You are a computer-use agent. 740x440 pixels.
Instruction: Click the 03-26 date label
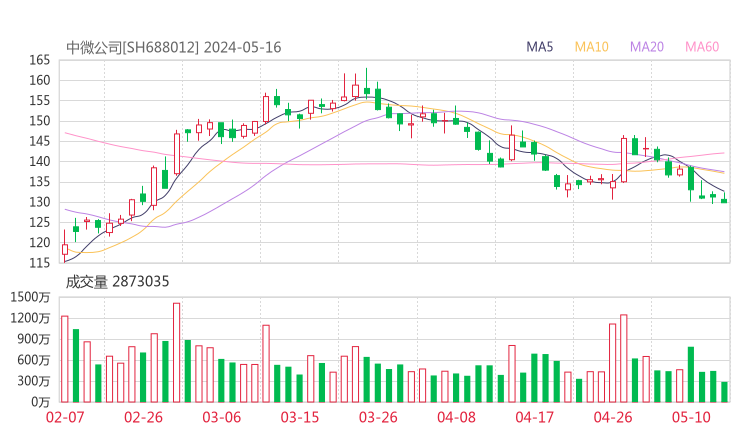coord(378,417)
